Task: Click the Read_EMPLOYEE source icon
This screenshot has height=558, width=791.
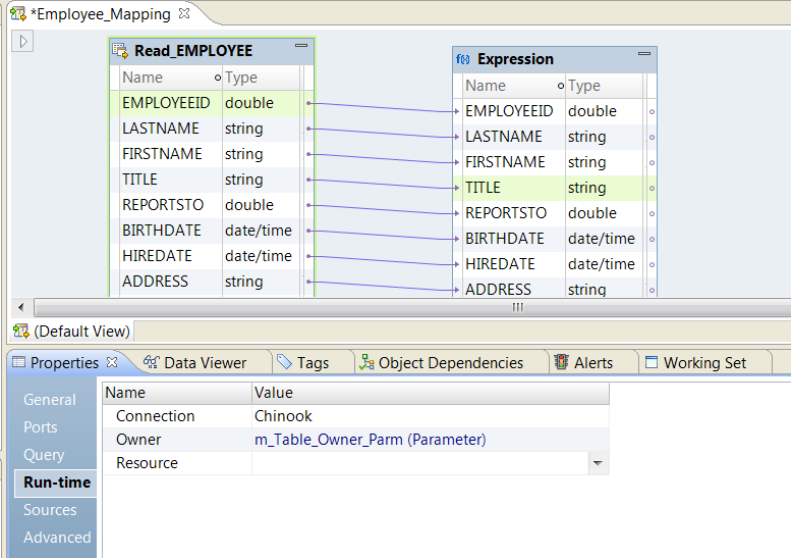Action: [x=120, y=51]
